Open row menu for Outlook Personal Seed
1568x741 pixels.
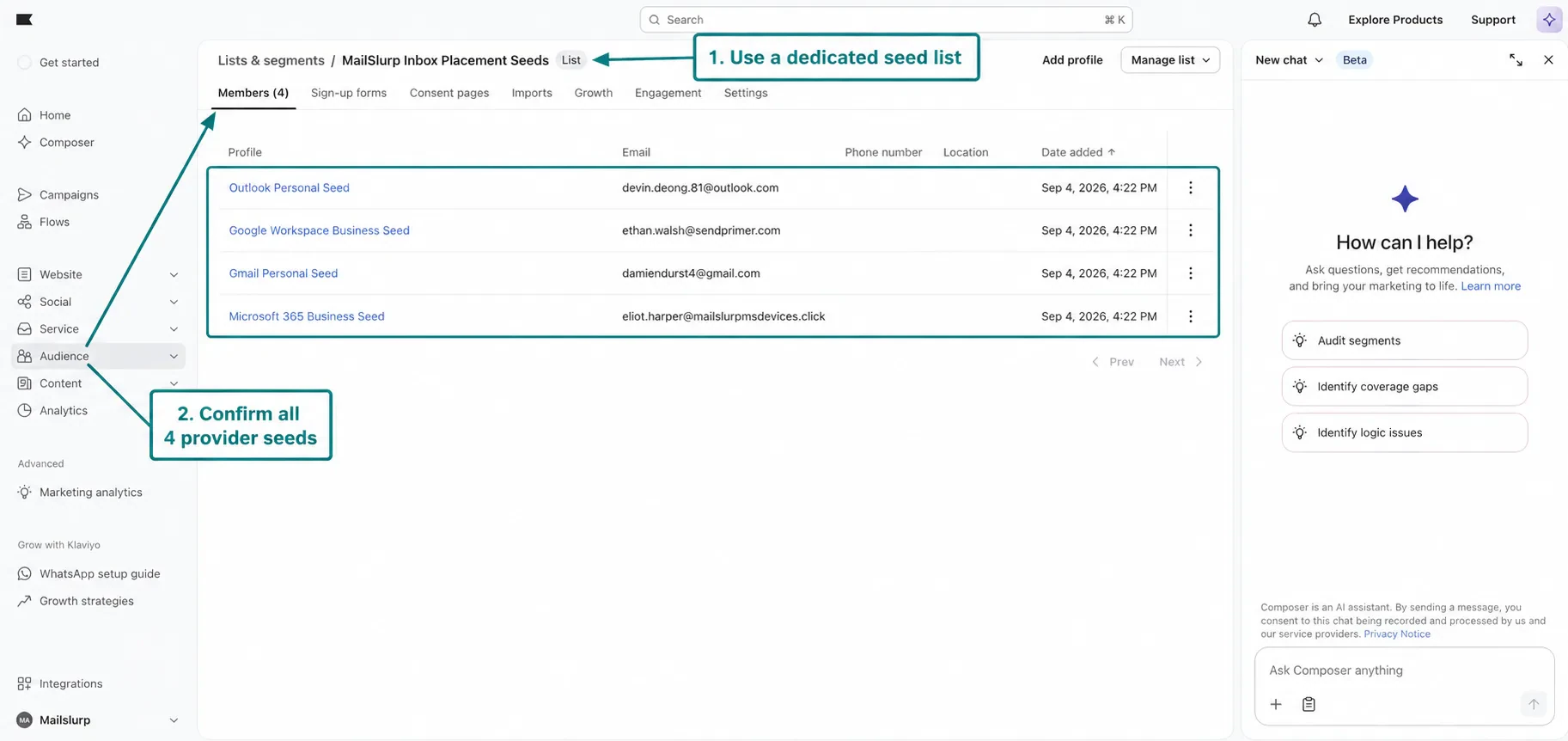(x=1191, y=187)
